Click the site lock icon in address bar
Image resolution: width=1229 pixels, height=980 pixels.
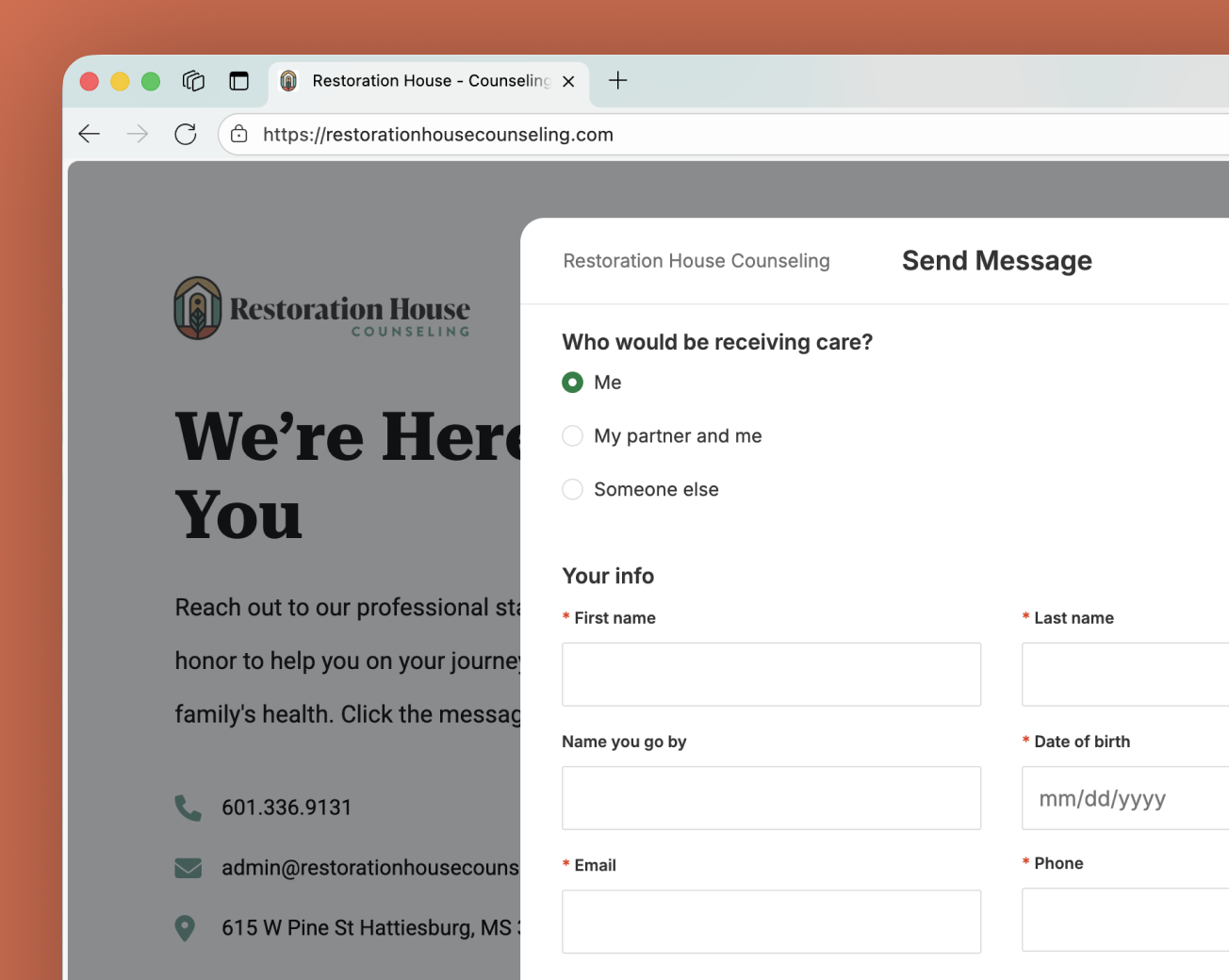[239, 134]
